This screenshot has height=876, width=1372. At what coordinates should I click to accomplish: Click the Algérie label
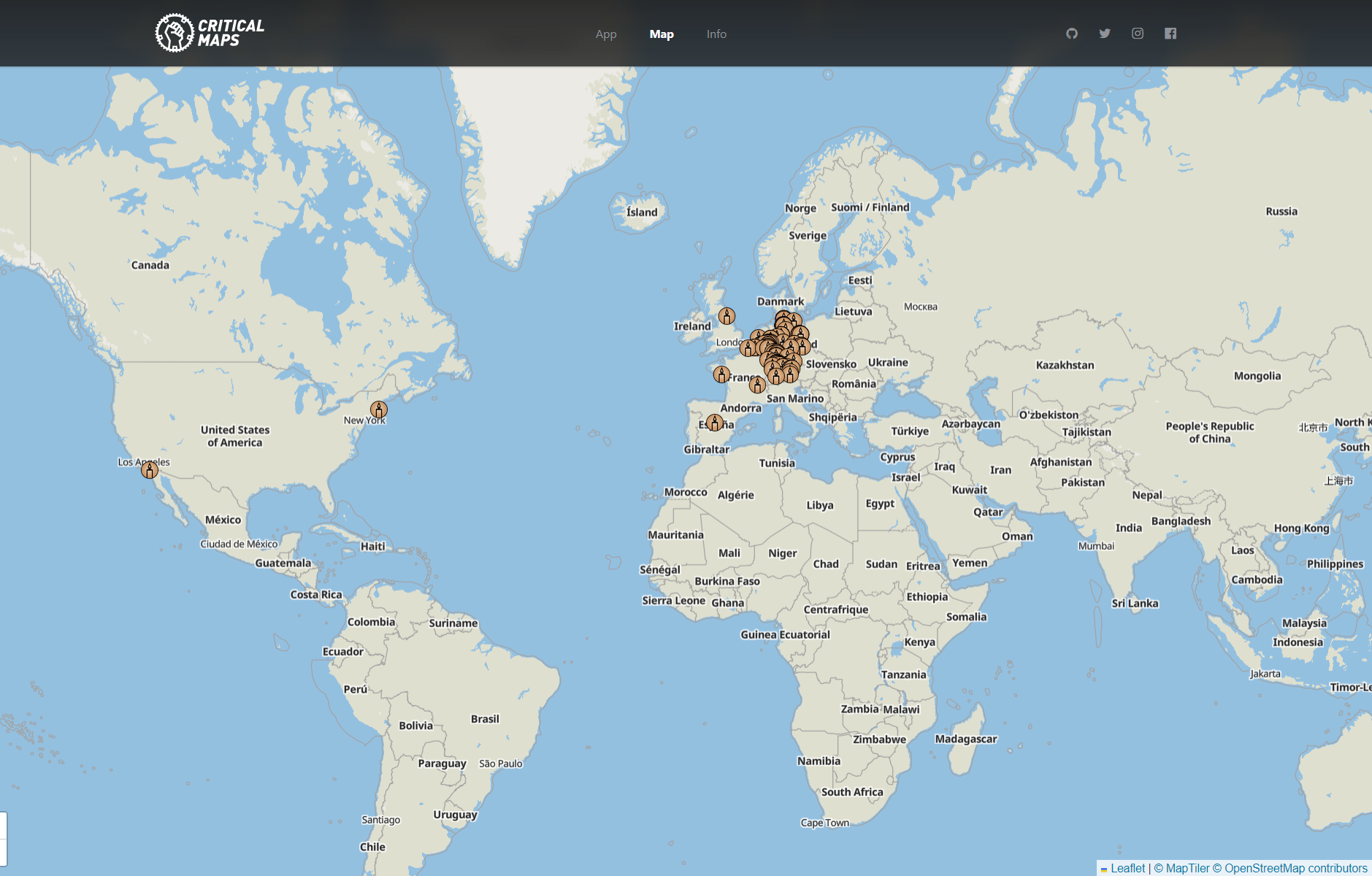[735, 495]
